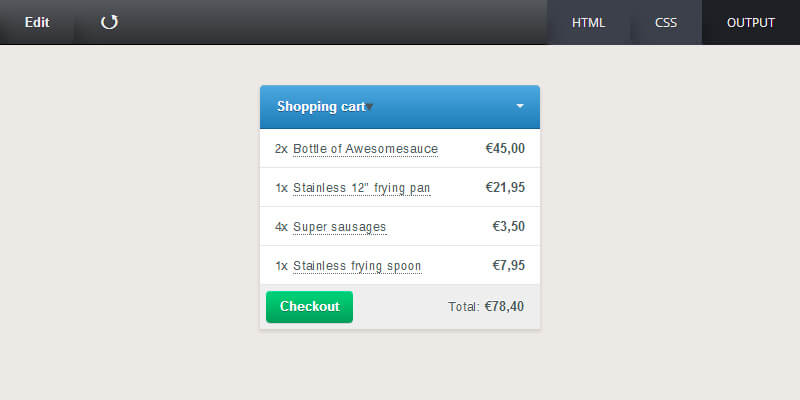Open the Stainless frying spoon link

coord(357,266)
